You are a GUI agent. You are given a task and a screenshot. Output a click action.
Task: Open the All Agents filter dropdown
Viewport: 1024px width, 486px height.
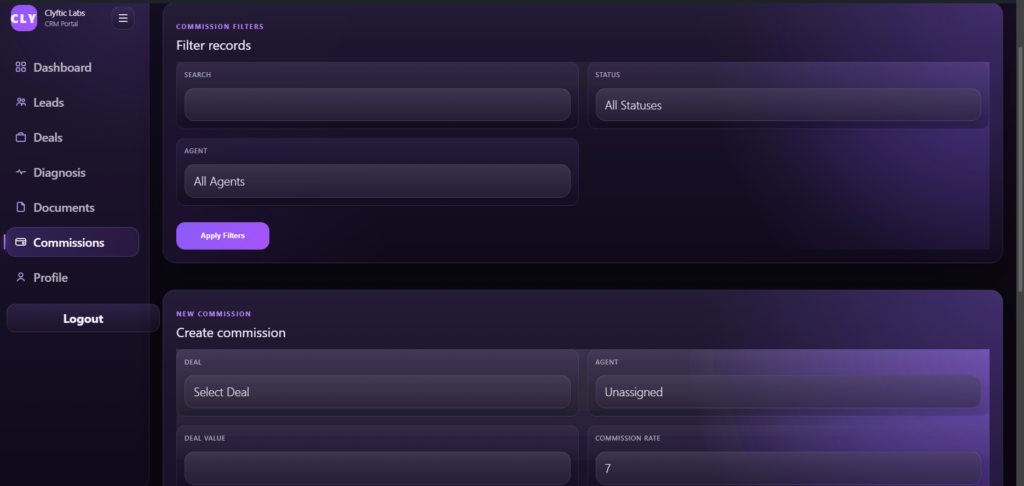[x=377, y=181]
